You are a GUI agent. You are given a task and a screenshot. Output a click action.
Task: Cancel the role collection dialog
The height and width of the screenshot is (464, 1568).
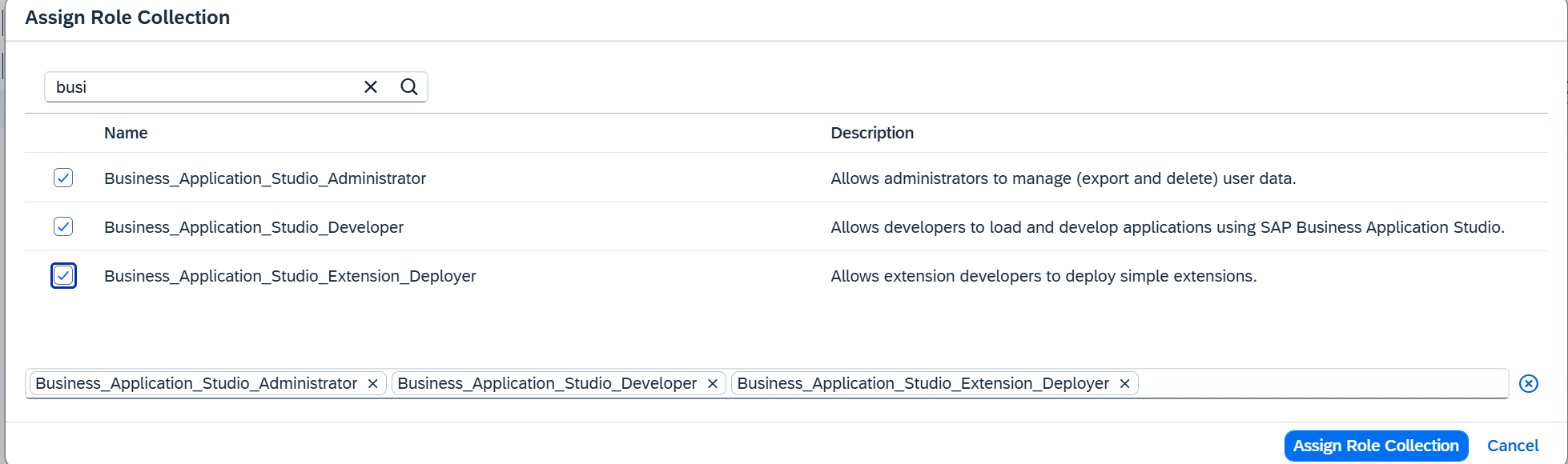point(1513,446)
